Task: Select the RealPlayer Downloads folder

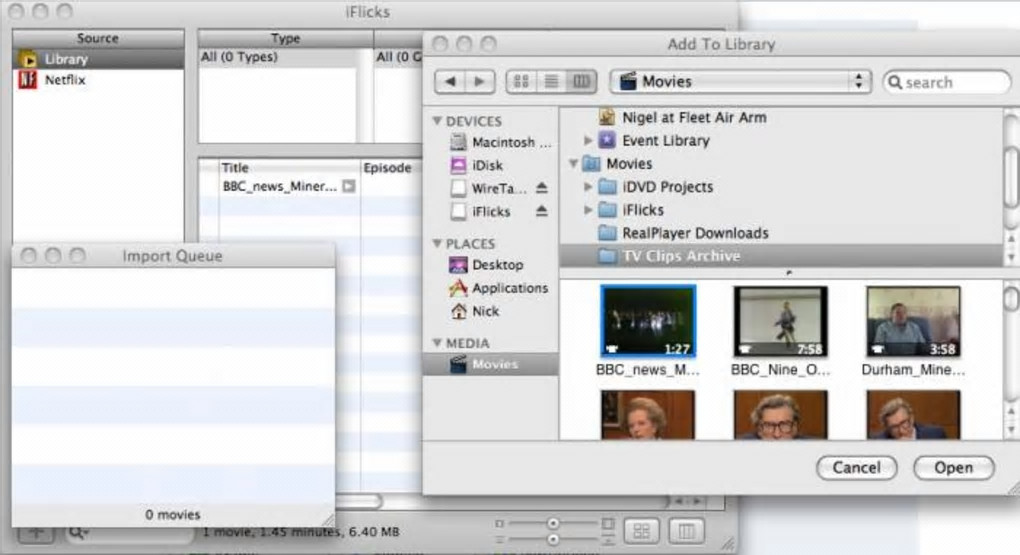Action: pos(781,233)
